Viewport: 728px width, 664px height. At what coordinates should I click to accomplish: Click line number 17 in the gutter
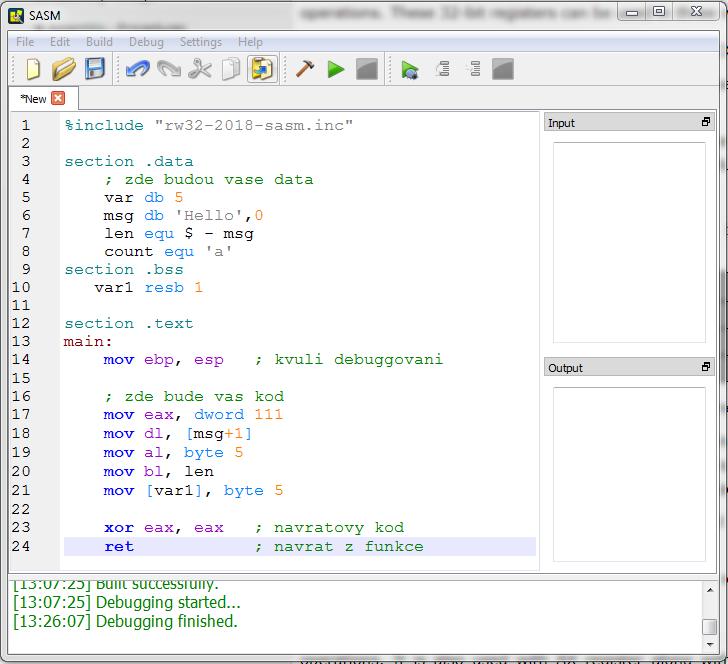(x=21, y=415)
